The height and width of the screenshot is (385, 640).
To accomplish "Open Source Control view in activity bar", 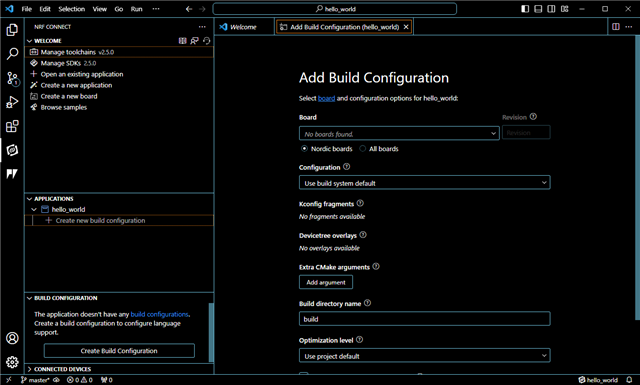I will (12, 78).
